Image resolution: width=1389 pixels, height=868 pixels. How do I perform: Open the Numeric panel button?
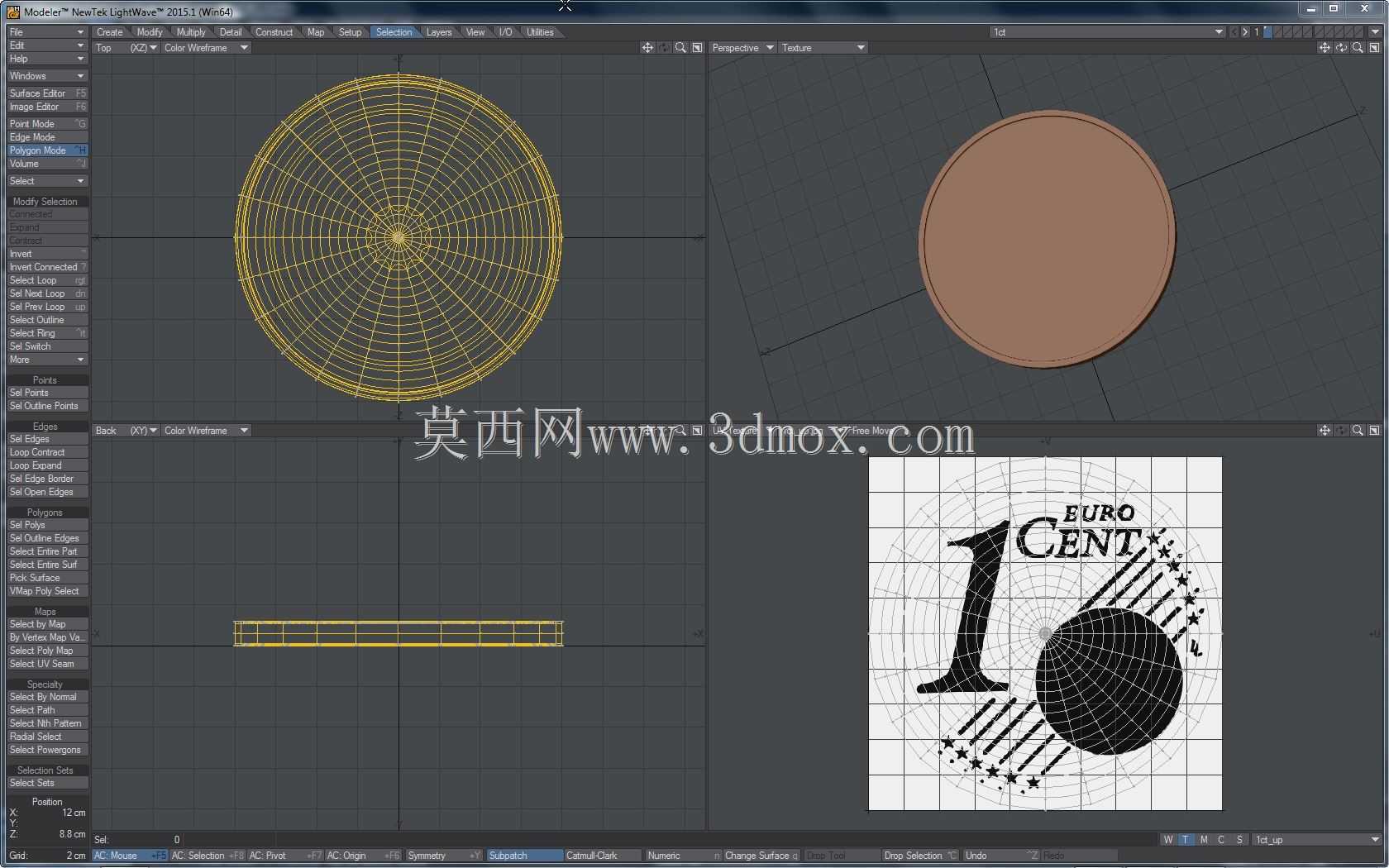click(683, 856)
